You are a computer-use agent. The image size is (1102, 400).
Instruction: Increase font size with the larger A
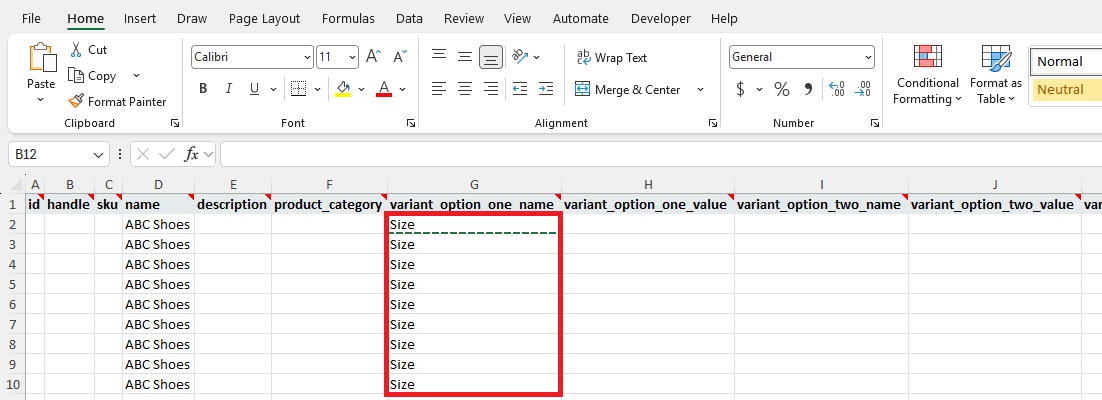click(x=375, y=57)
